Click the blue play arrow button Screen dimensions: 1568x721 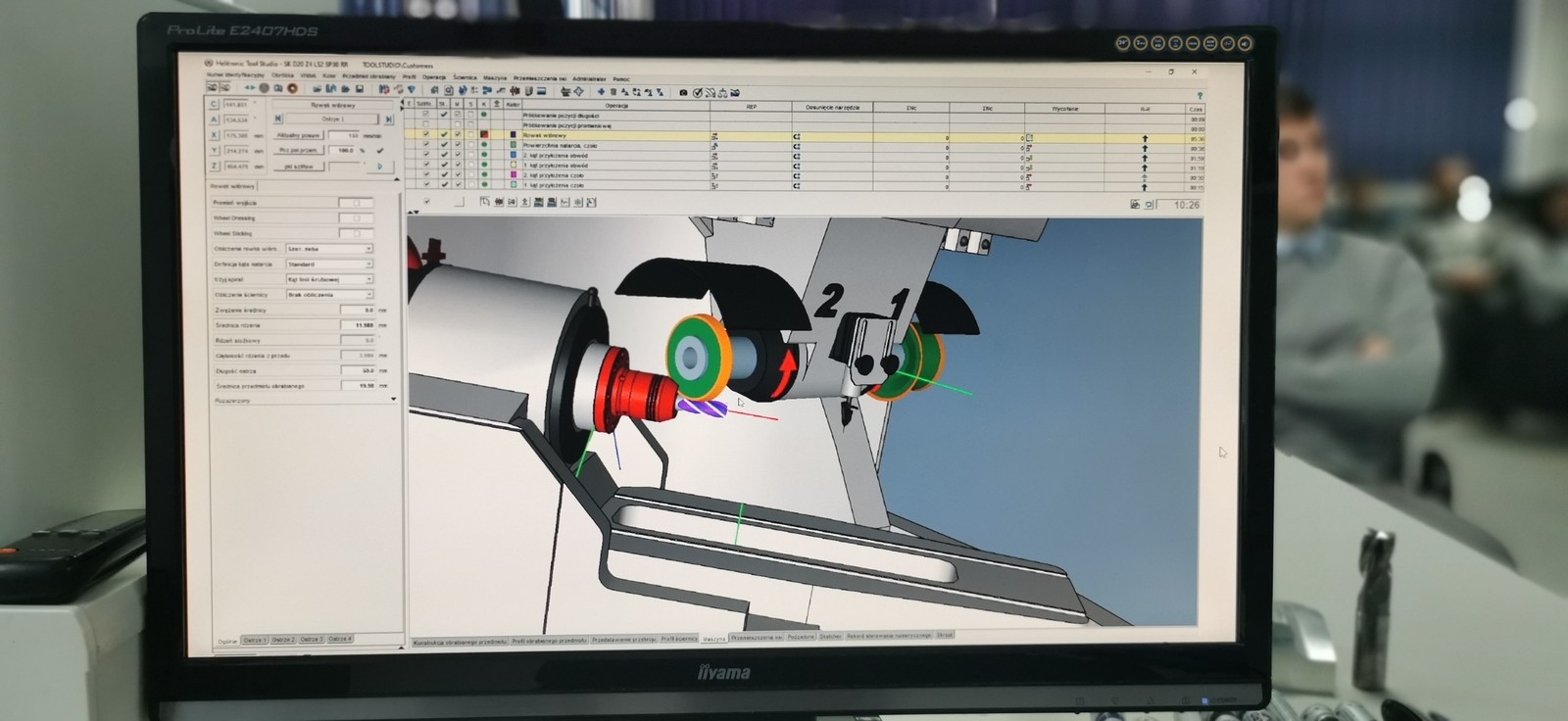[x=379, y=167]
